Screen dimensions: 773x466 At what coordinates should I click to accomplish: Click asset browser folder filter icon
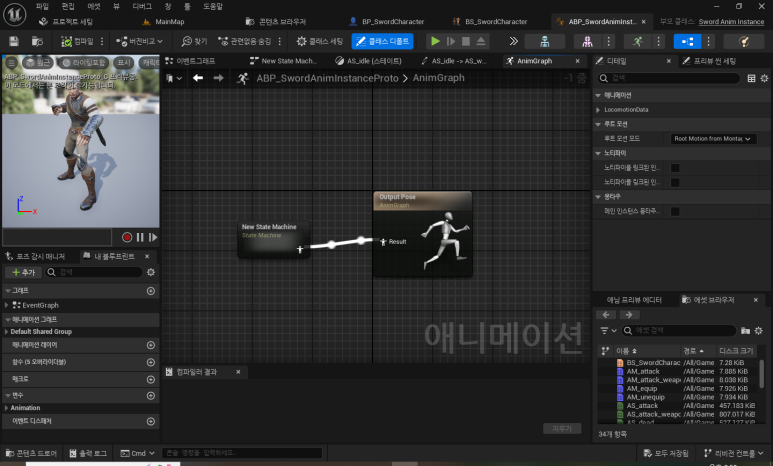point(745,330)
